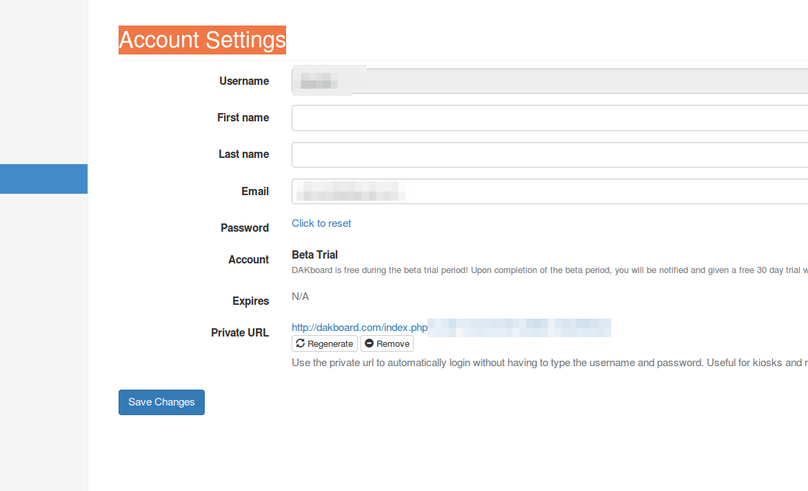The image size is (808, 491).
Task: Click the Beta Trial account type text
Action: click(314, 255)
